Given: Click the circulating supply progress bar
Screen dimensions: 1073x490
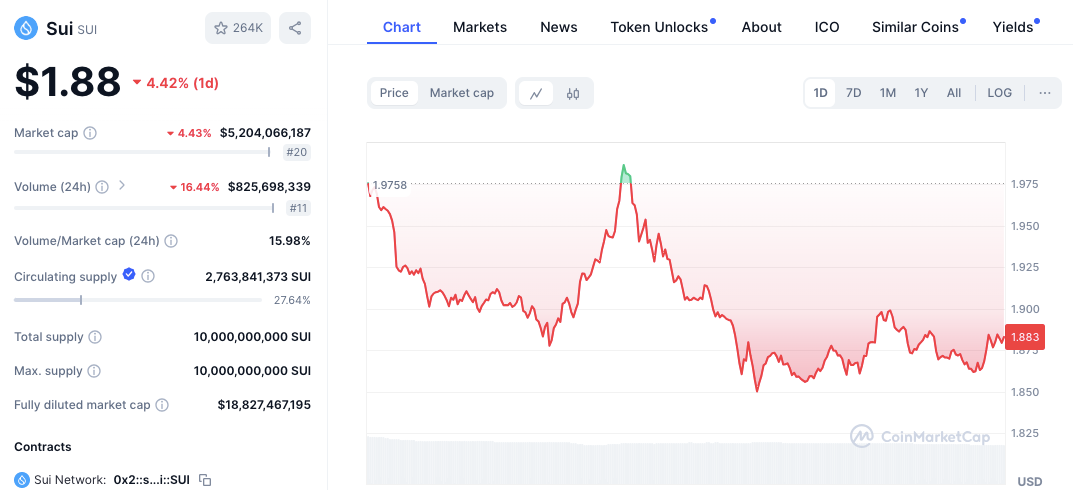Looking at the screenshot, I should (138, 300).
